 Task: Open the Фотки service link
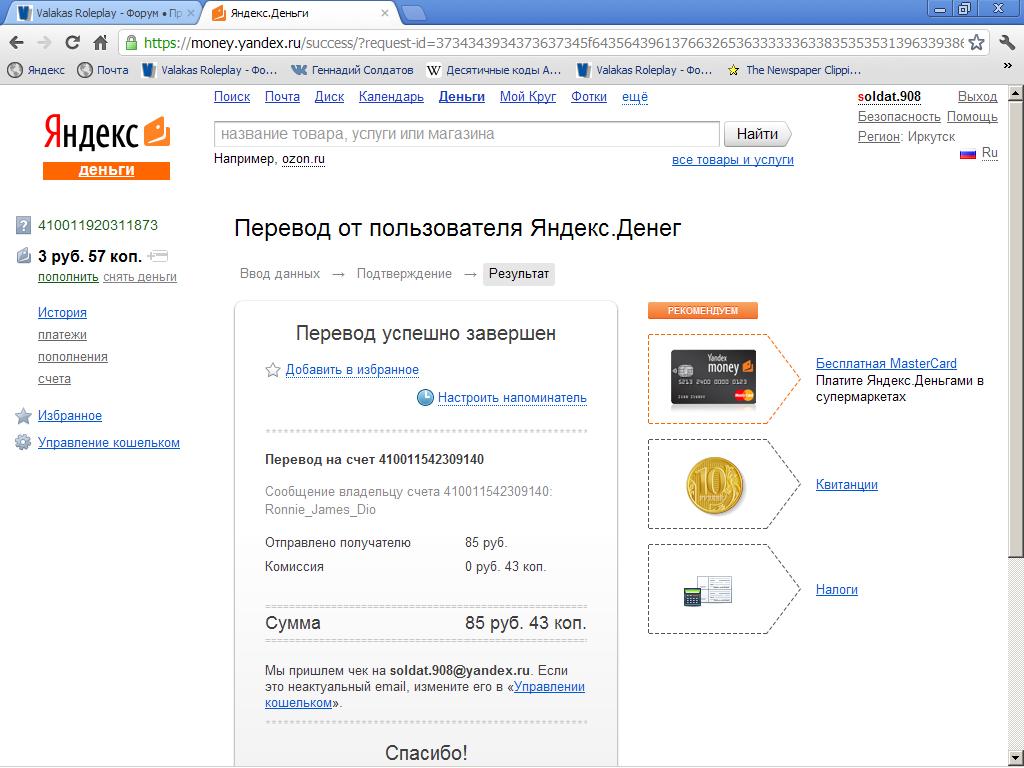588,97
